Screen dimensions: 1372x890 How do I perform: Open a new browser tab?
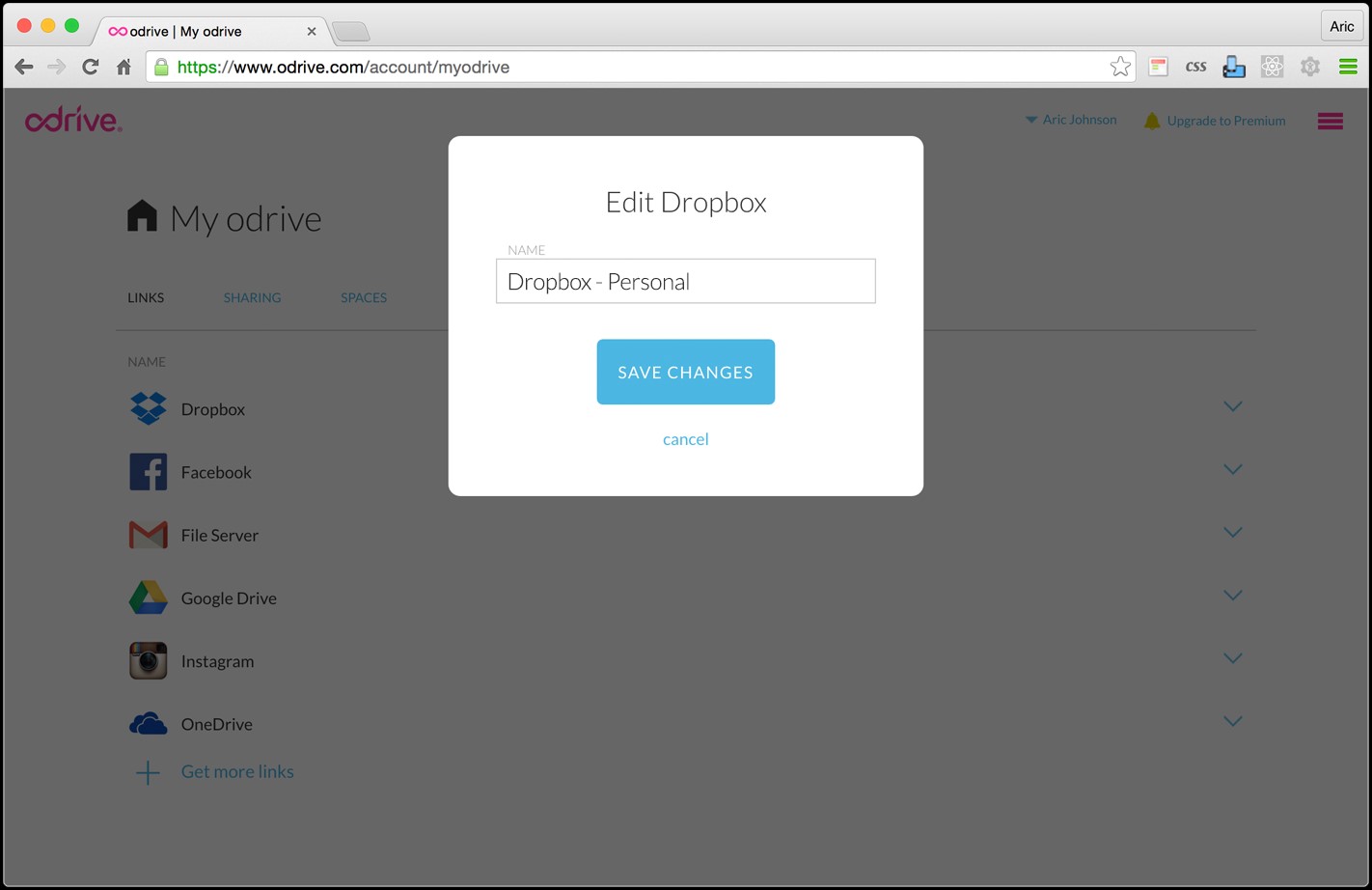click(x=351, y=32)
